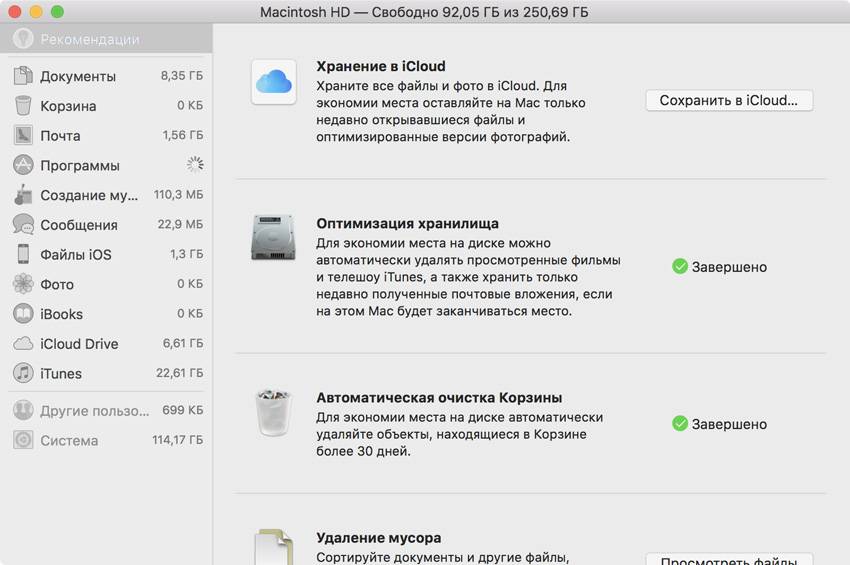Open the Корзина category in sidebar

[68, 106]
